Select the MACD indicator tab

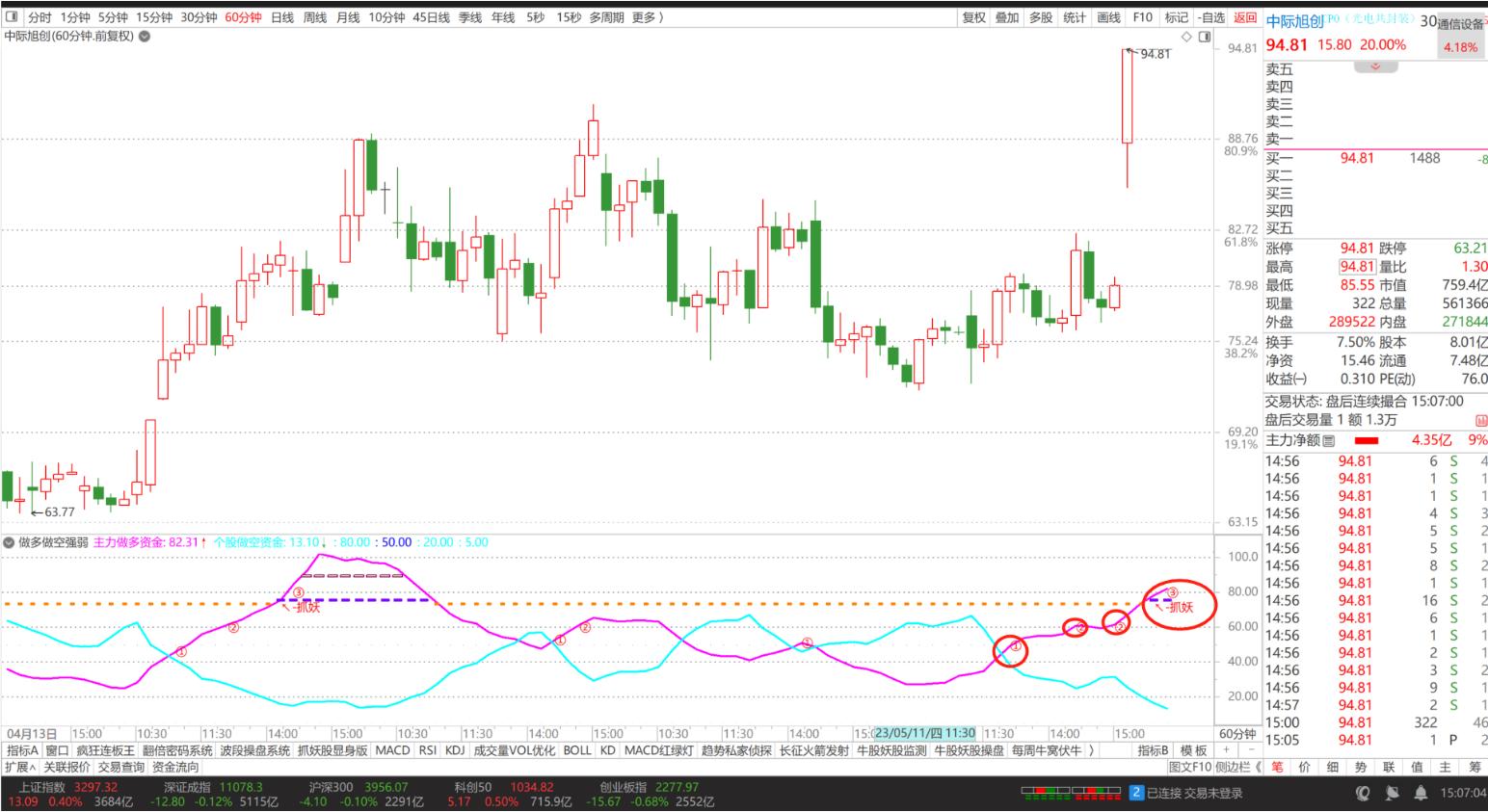tap(392, 750)
